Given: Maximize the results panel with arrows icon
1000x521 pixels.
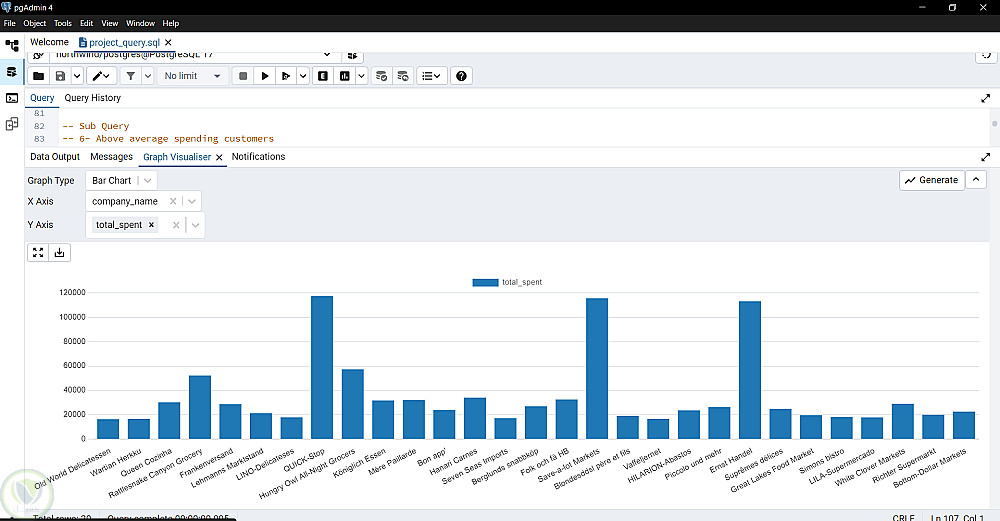Looking at the screenshot, I should pos(985,157).
